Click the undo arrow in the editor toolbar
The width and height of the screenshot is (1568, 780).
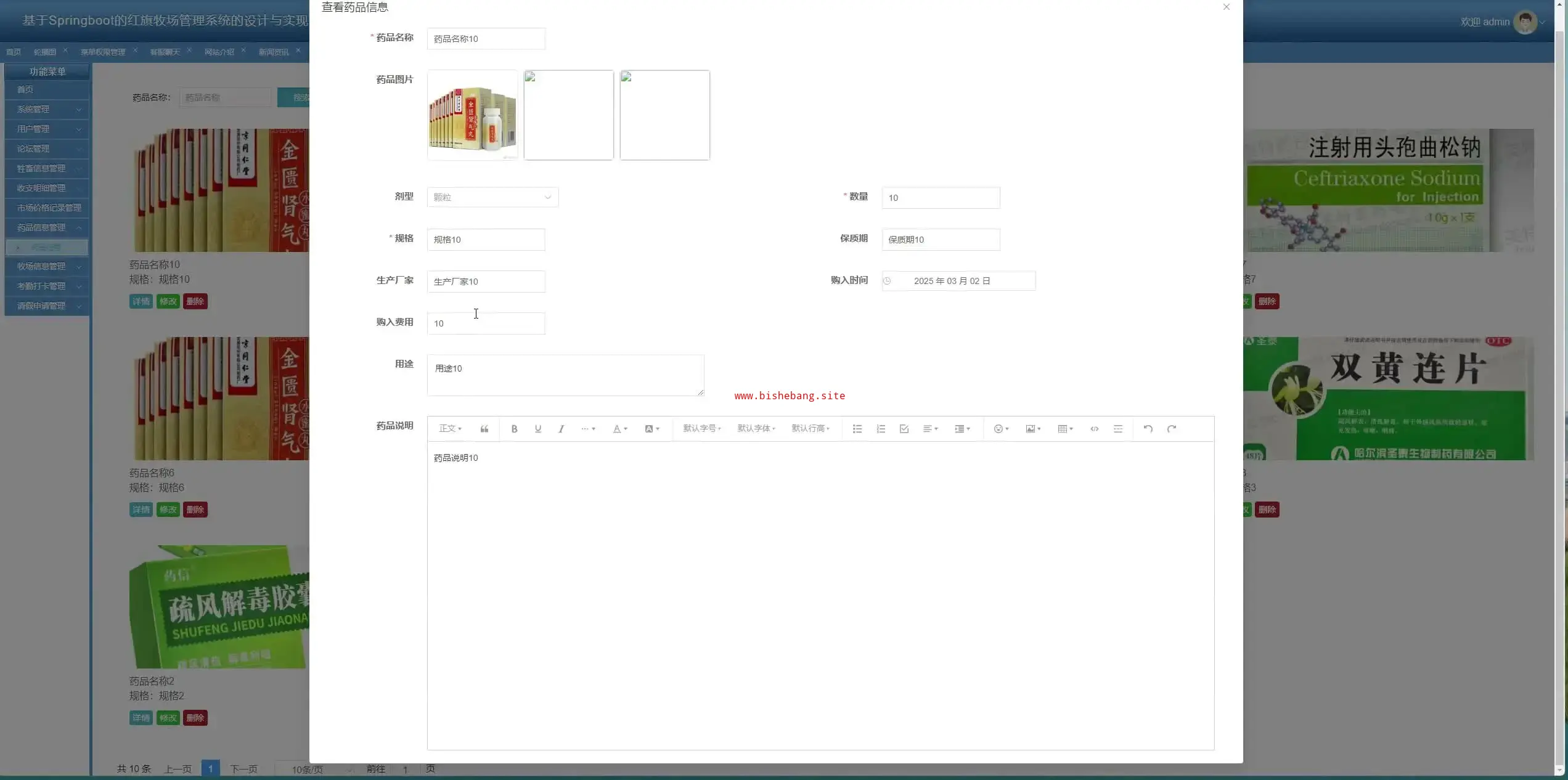pos(1148,429)
